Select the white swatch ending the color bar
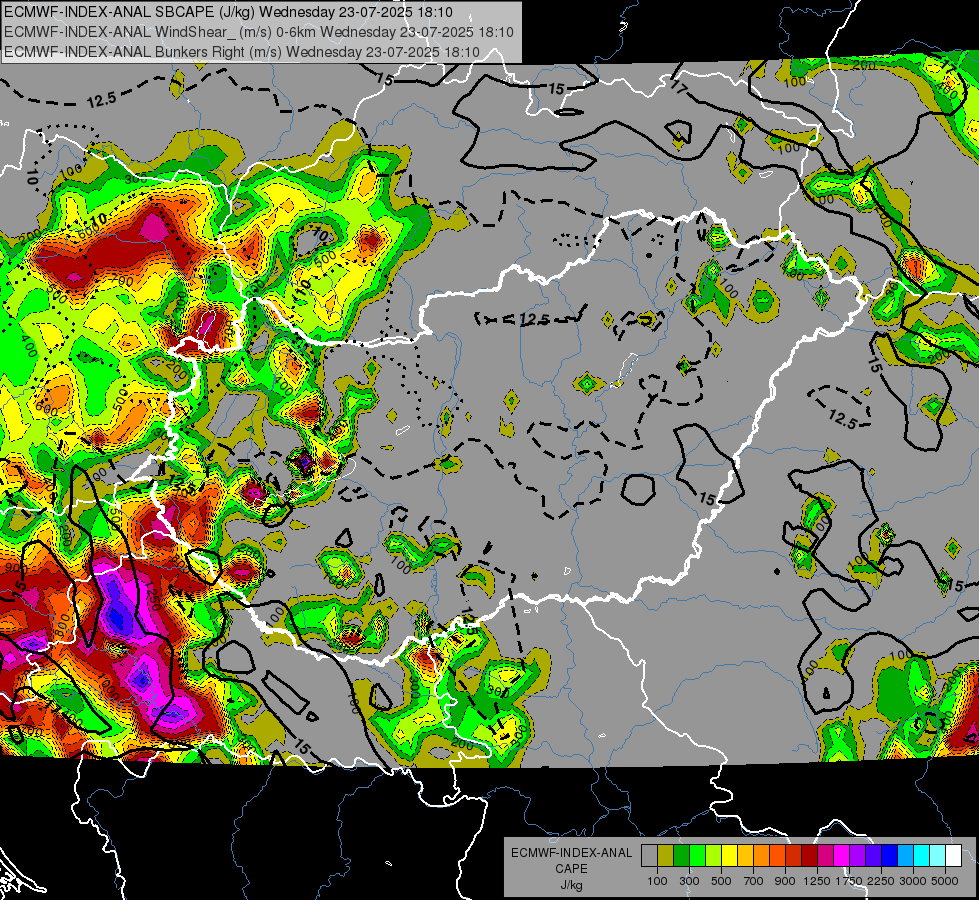Viewport: 979px width, 900px height. point(953,855)
